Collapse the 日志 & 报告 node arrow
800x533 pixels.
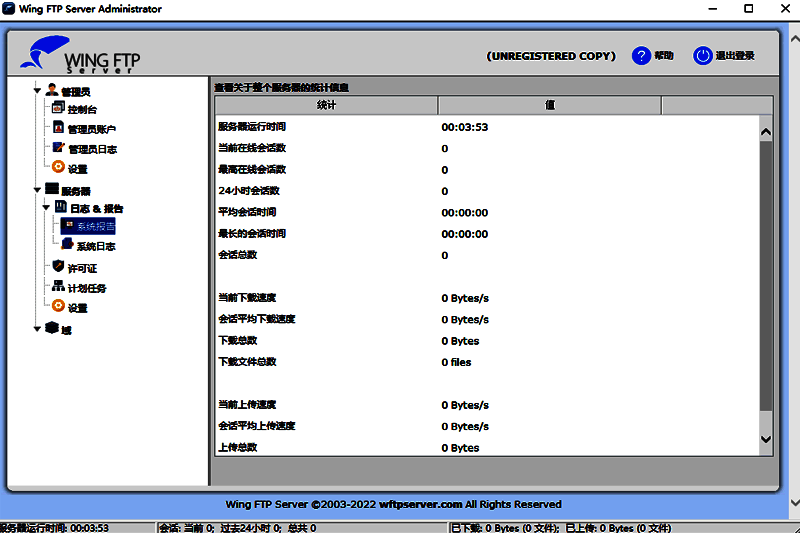[46, 208]
